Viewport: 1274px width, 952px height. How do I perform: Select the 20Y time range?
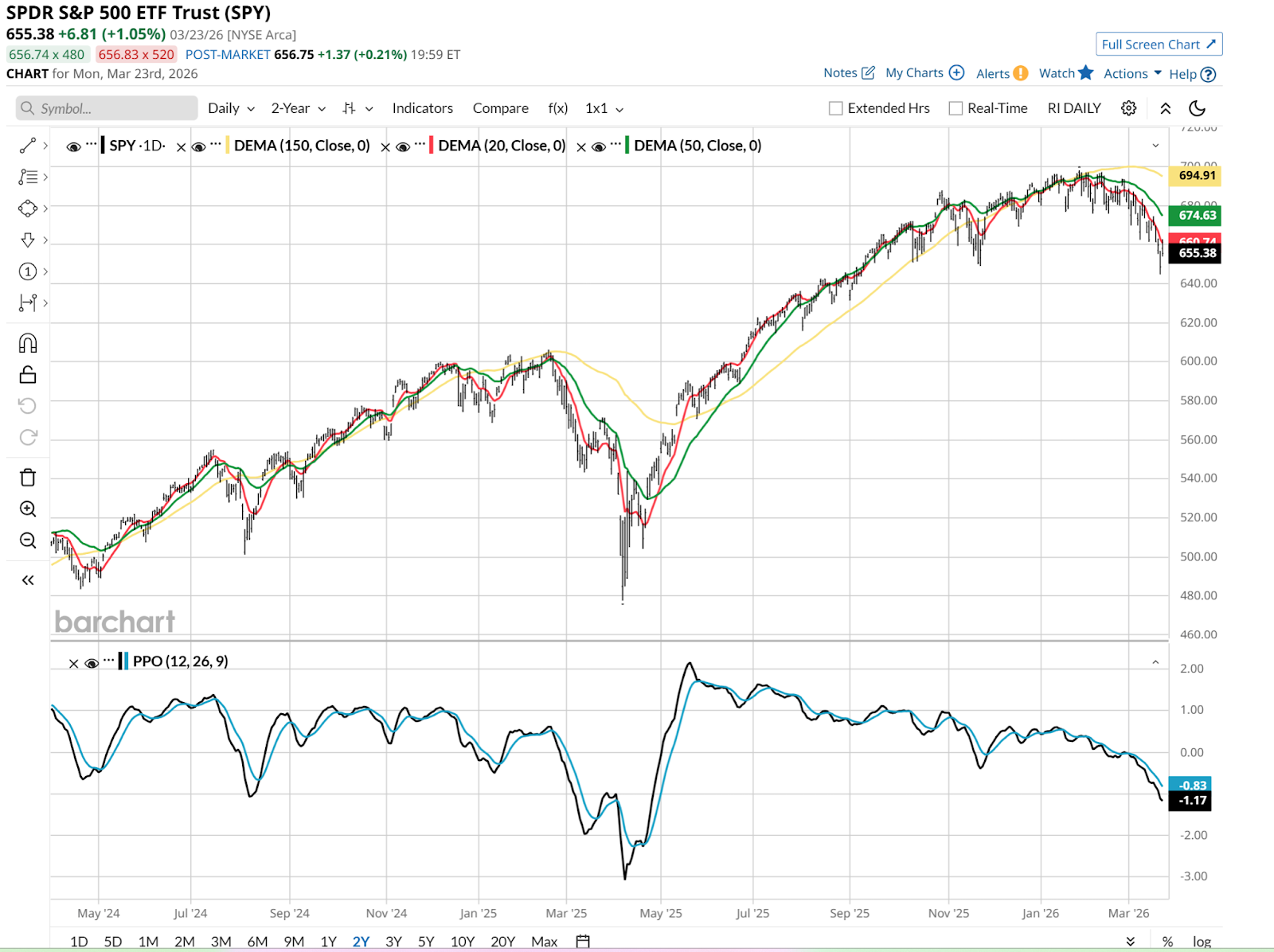[x=502, y=942]
